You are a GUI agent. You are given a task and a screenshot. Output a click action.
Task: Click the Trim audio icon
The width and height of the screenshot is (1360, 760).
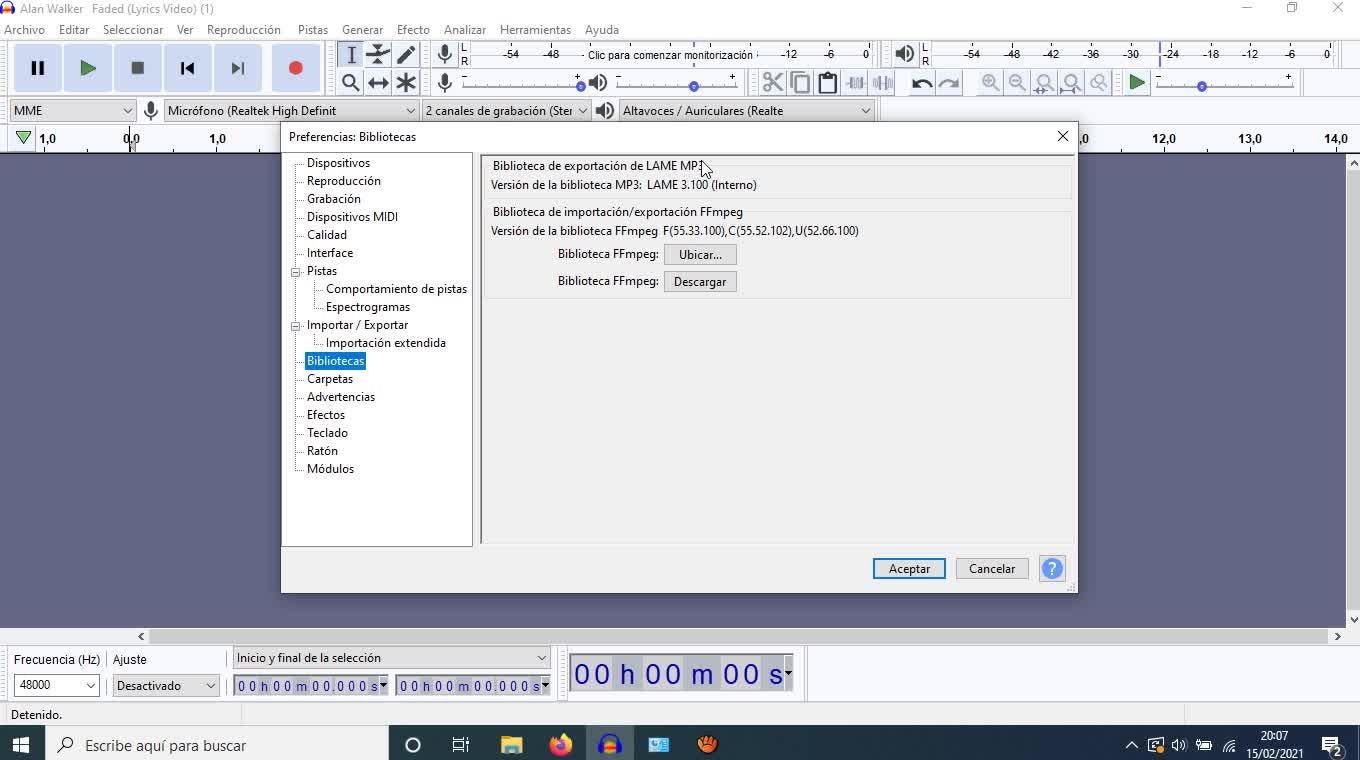click(x=855, y=83)
